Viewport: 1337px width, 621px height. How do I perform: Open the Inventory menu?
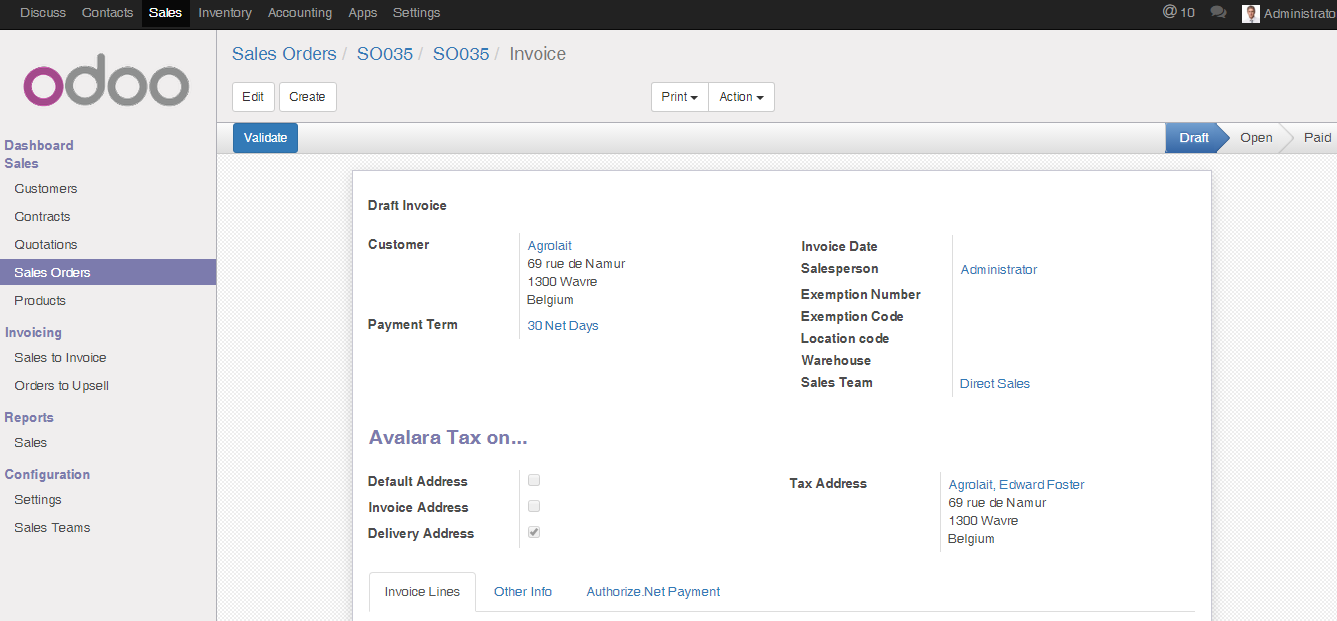point(225,13)
